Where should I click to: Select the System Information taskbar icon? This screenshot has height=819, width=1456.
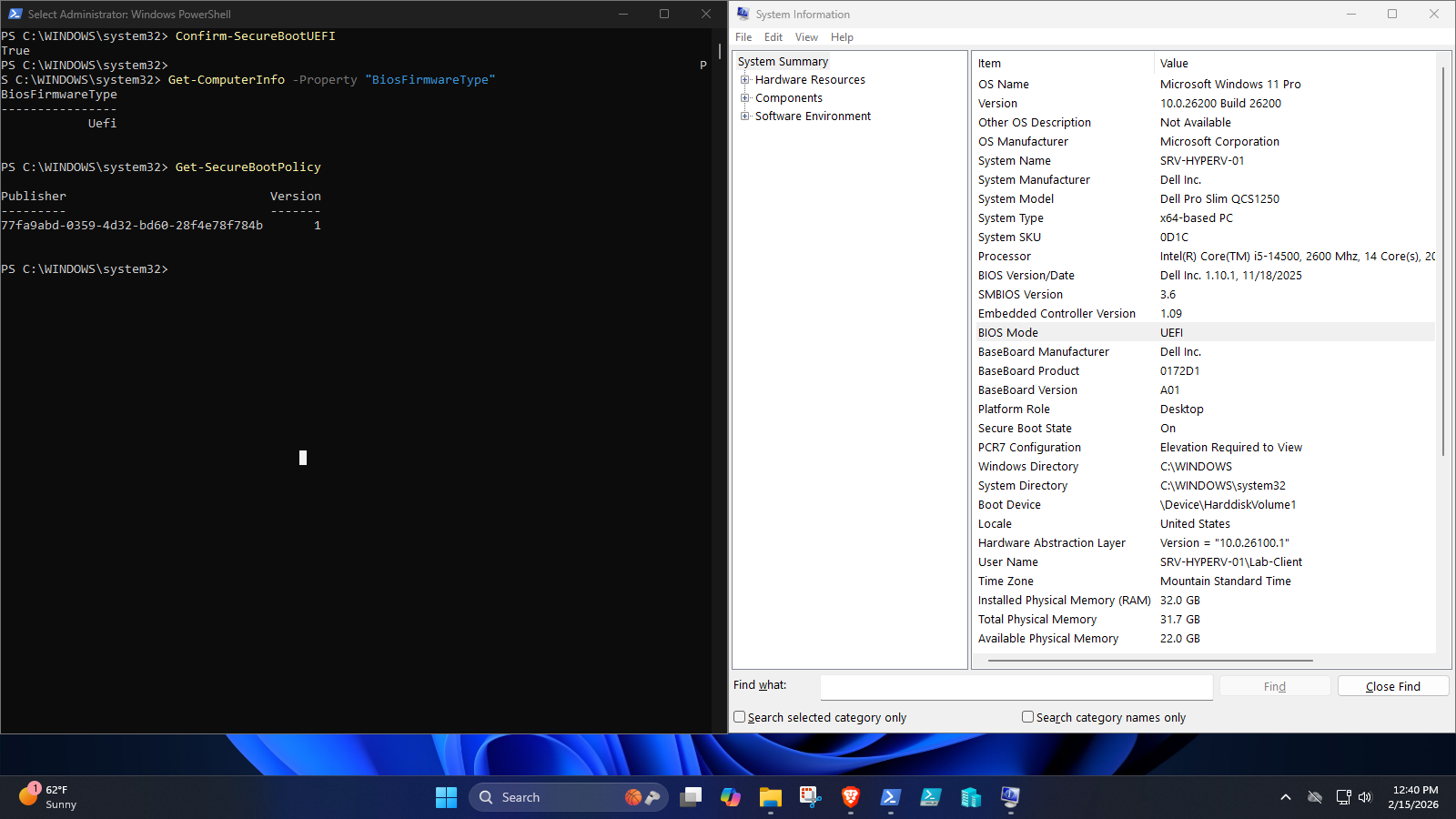coord(1009,796)
